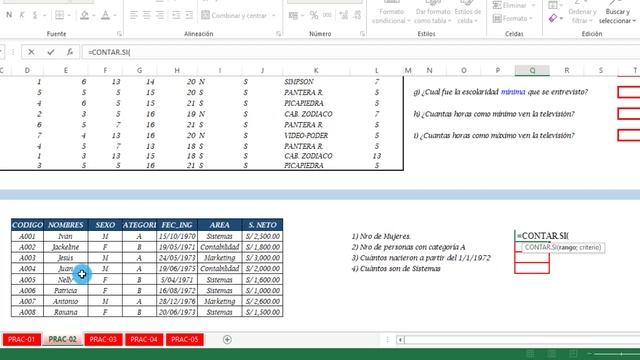Apply percent style format
Image resolution: width=640 pixels, height=360 pixels.
click(314, 16)
